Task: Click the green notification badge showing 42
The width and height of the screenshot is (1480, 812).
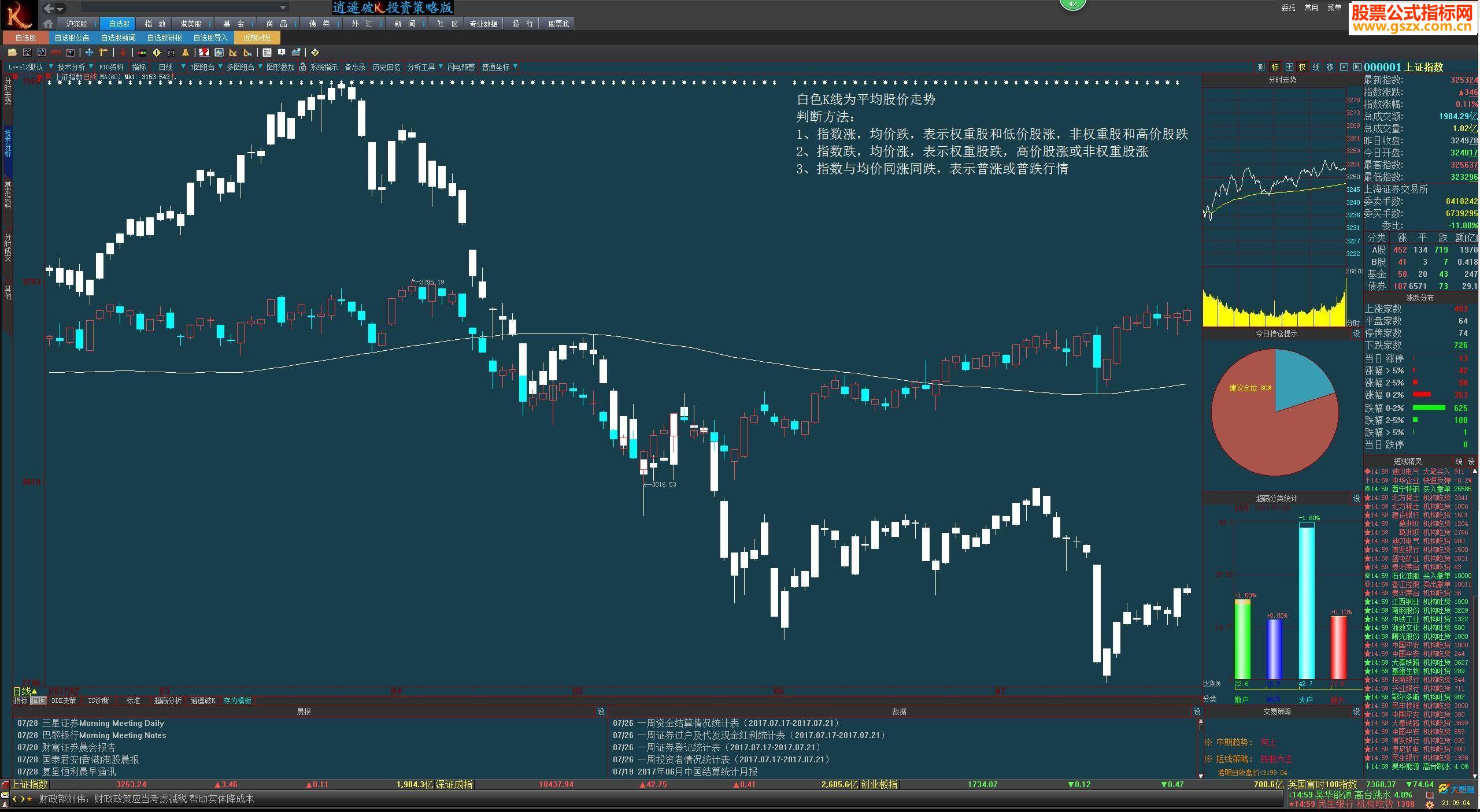Action: pos(1072,4)
